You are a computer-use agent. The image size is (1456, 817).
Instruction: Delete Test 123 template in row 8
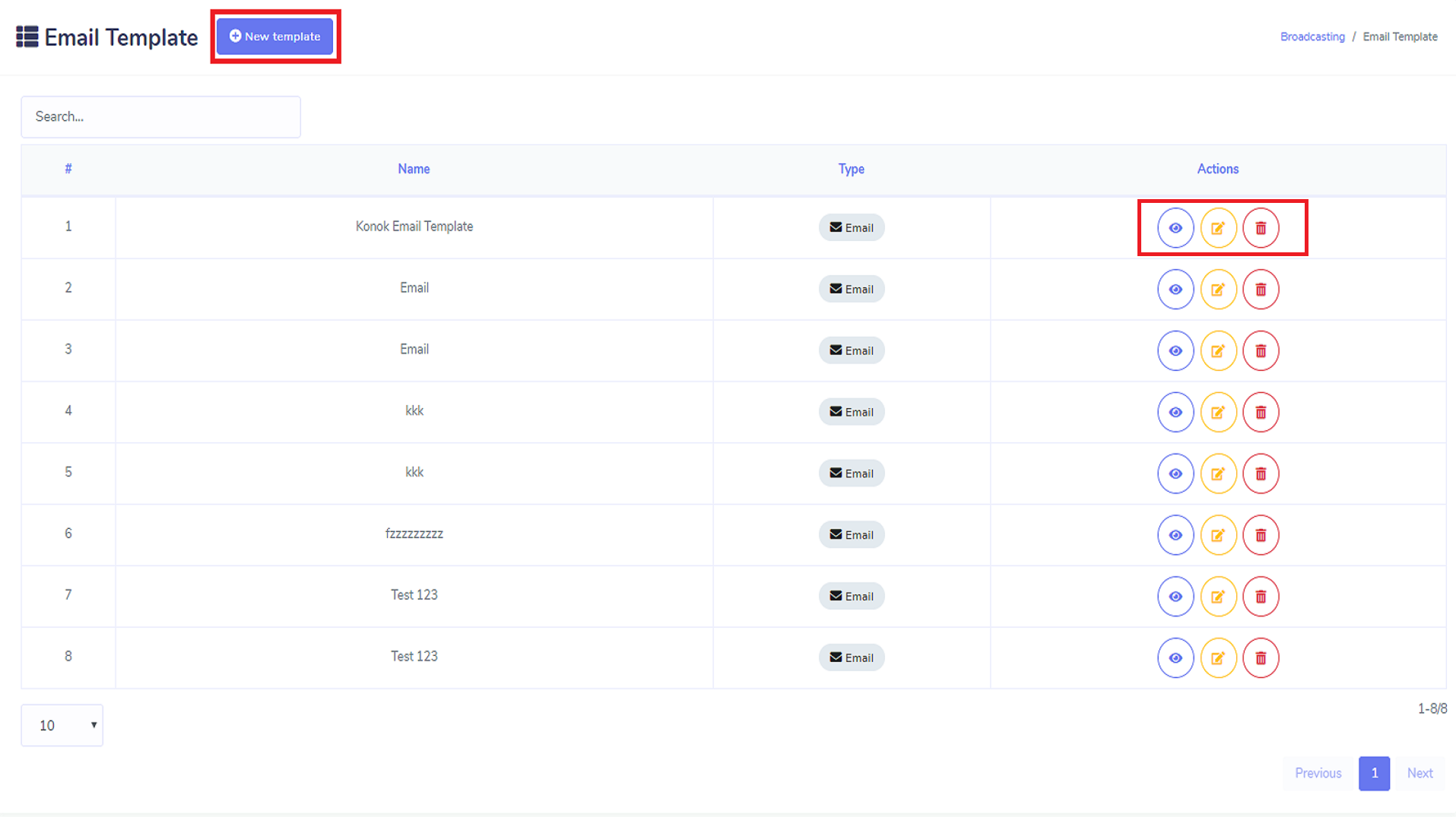tap(1261, 658)
